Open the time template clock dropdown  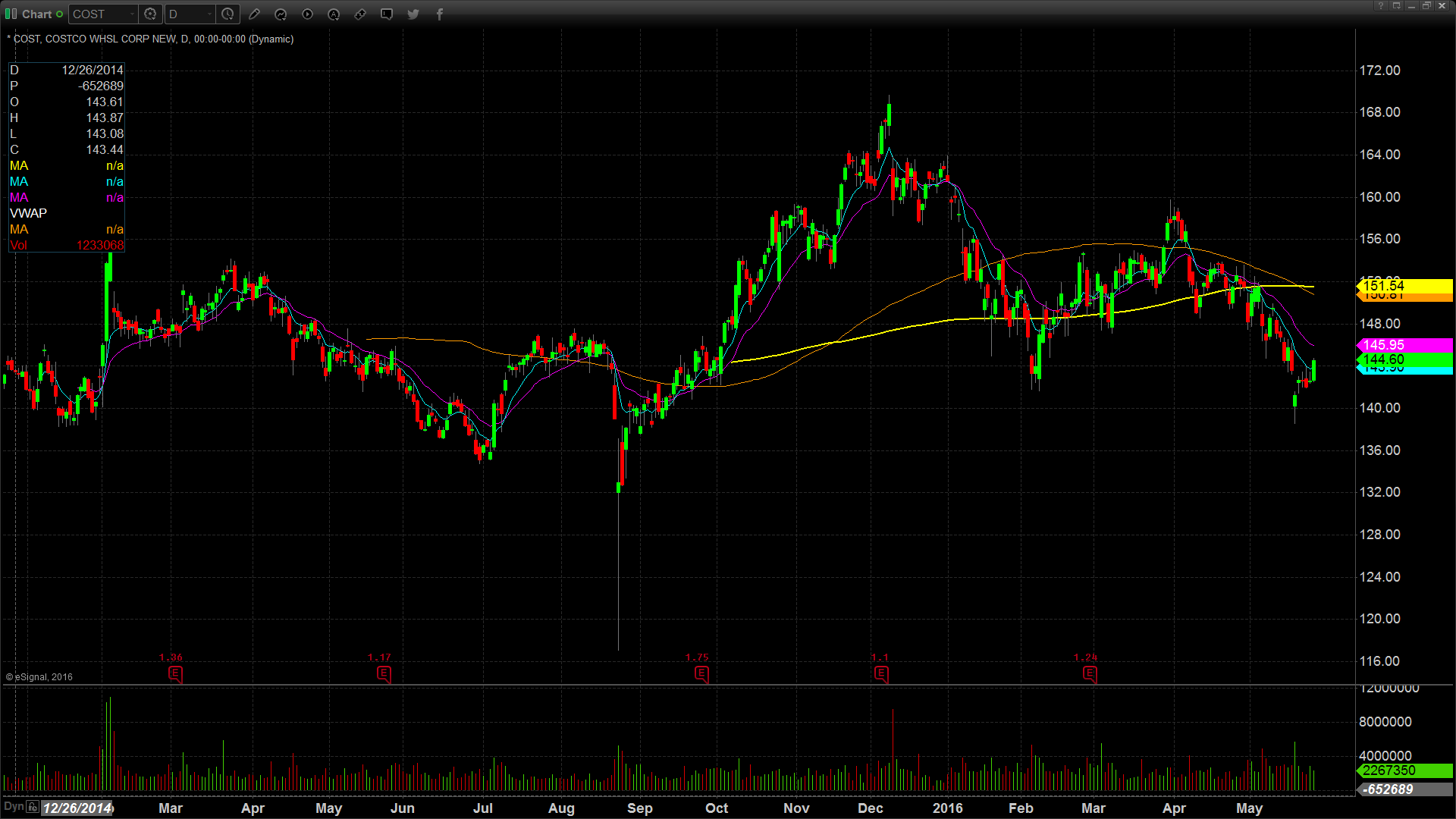pos(227,14)
